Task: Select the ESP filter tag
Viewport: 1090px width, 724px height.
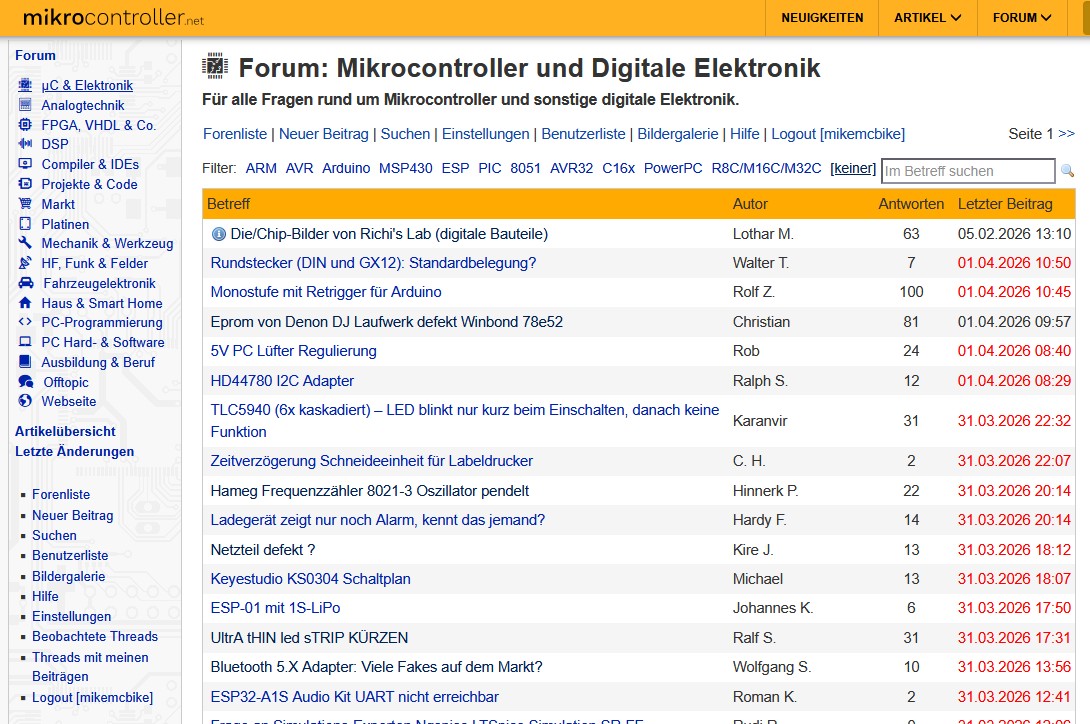Action: pos(455,168)
